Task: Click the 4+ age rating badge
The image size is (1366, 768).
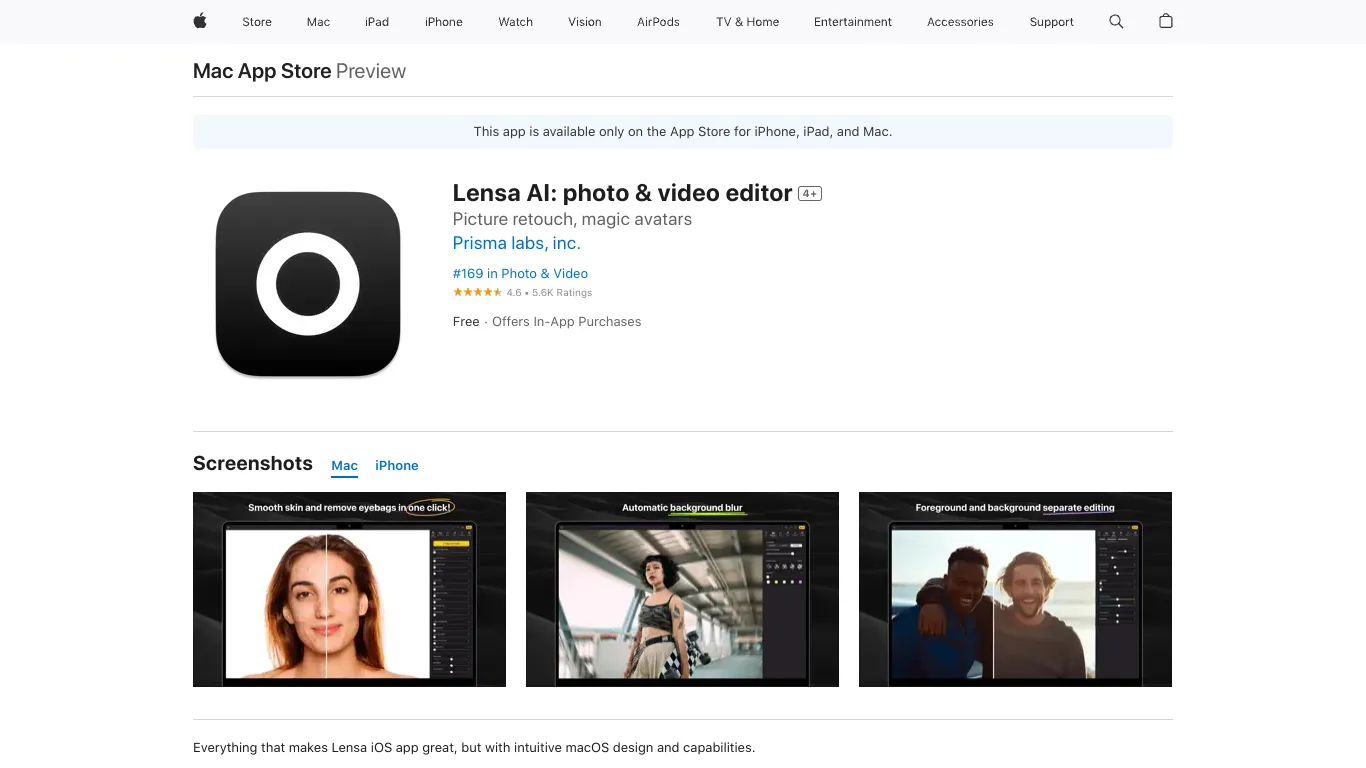Action: [x=810, y=194]
